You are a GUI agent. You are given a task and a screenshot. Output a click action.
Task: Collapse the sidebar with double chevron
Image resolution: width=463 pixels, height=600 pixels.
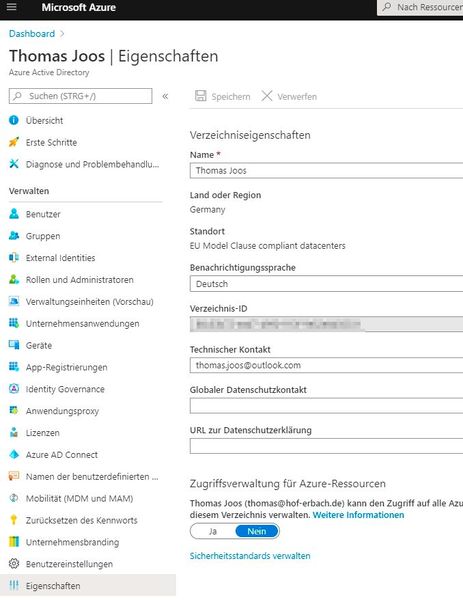point(165,96)
